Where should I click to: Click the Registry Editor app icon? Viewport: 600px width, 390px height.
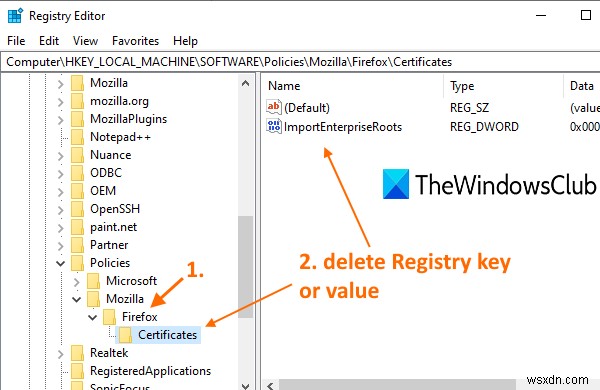click(x=15, y=16)
